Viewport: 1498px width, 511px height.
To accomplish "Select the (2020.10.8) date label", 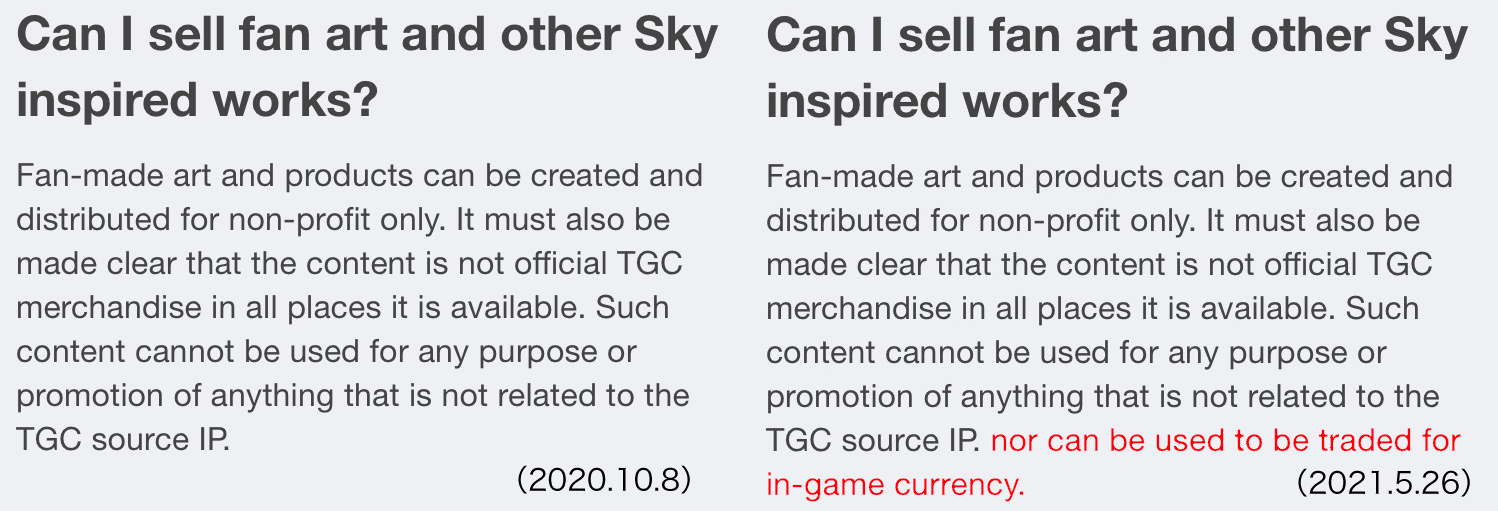I will 605,480.
